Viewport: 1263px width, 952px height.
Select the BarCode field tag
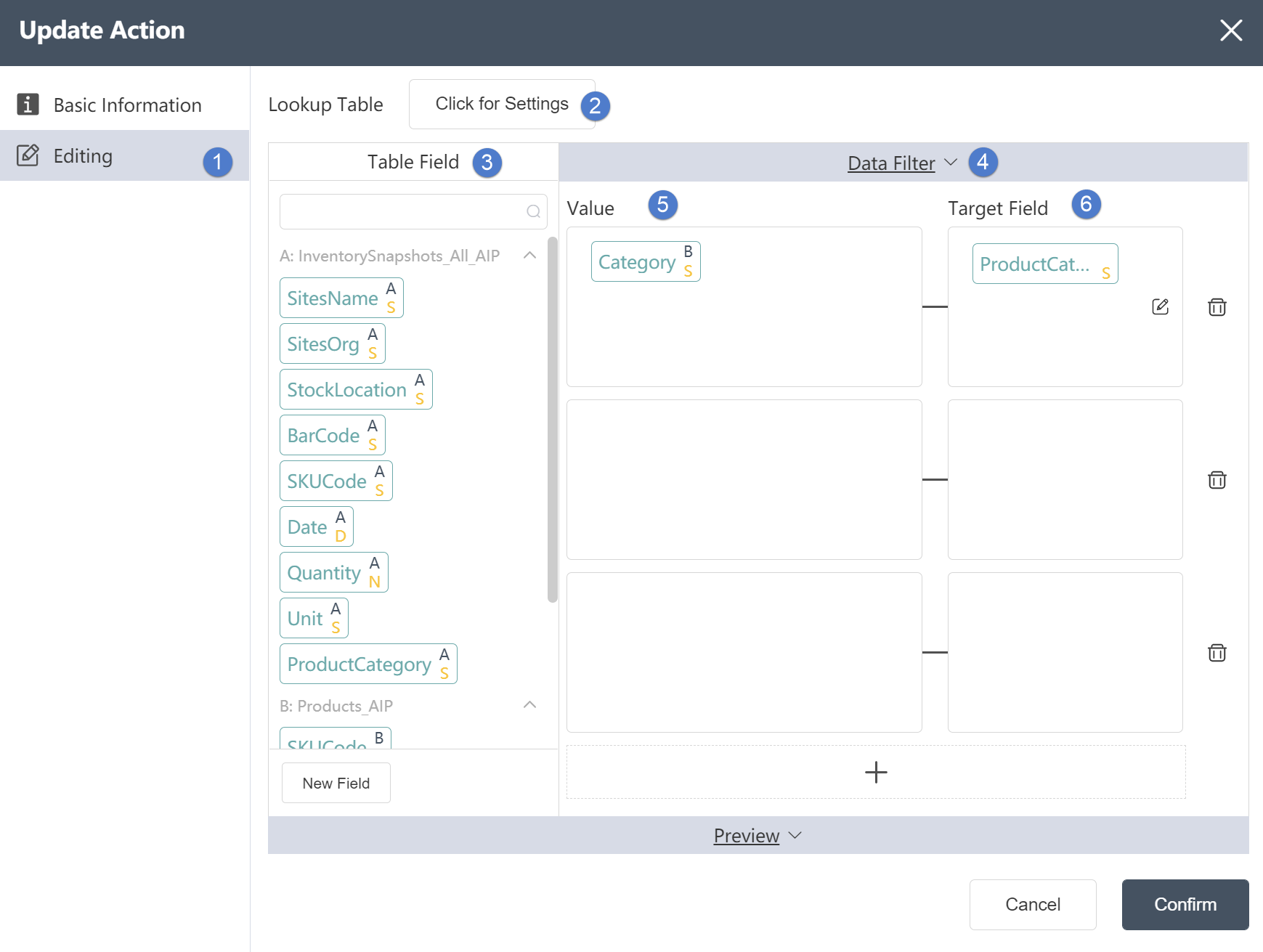tap(332, 435)
